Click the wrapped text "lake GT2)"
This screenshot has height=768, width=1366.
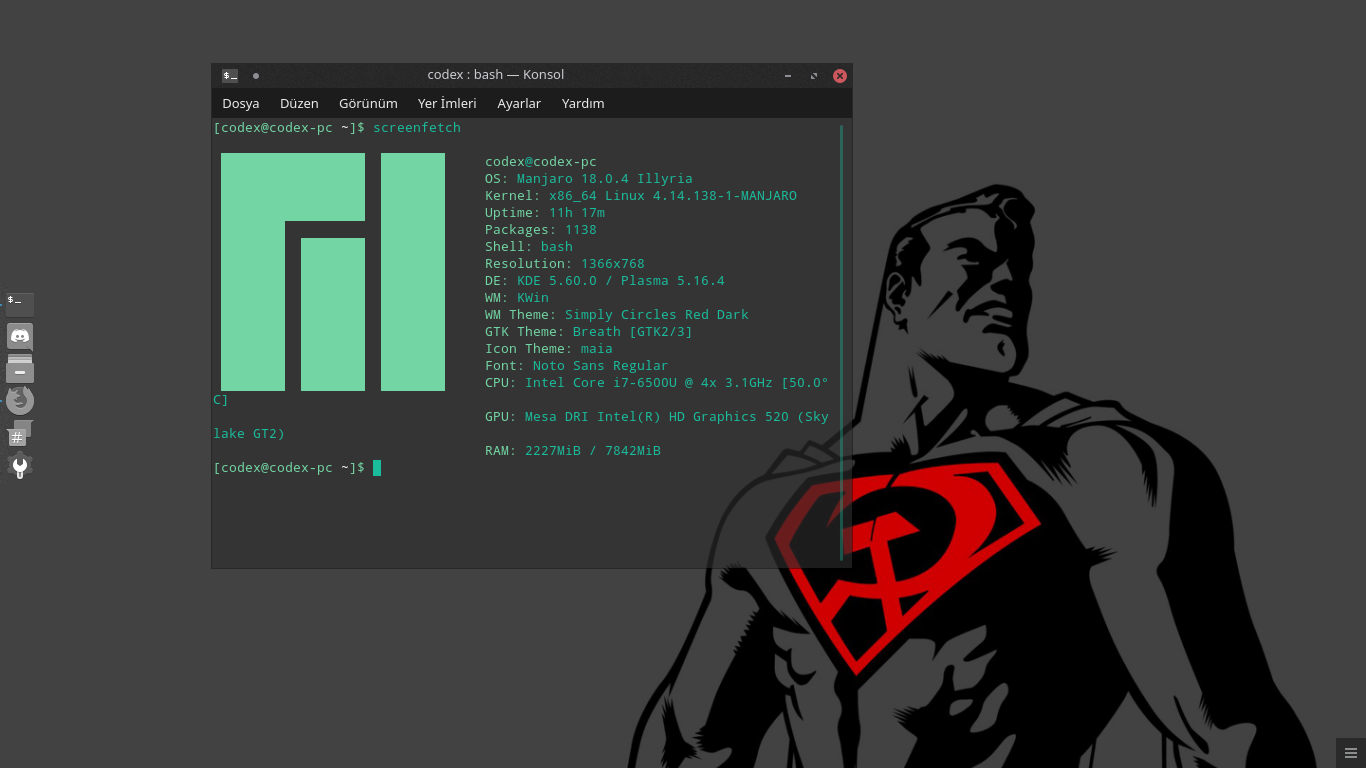(x=249, y=434)
